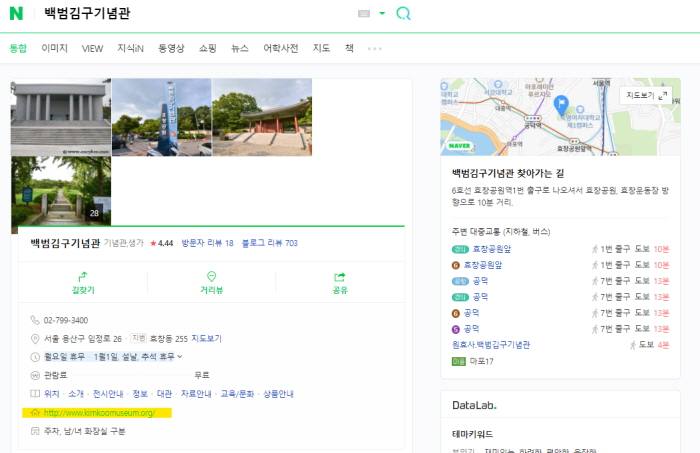Screen dimensions: 700x453
Task: Open 방문자 리뷰 18 link
Action: coord(207,243)
